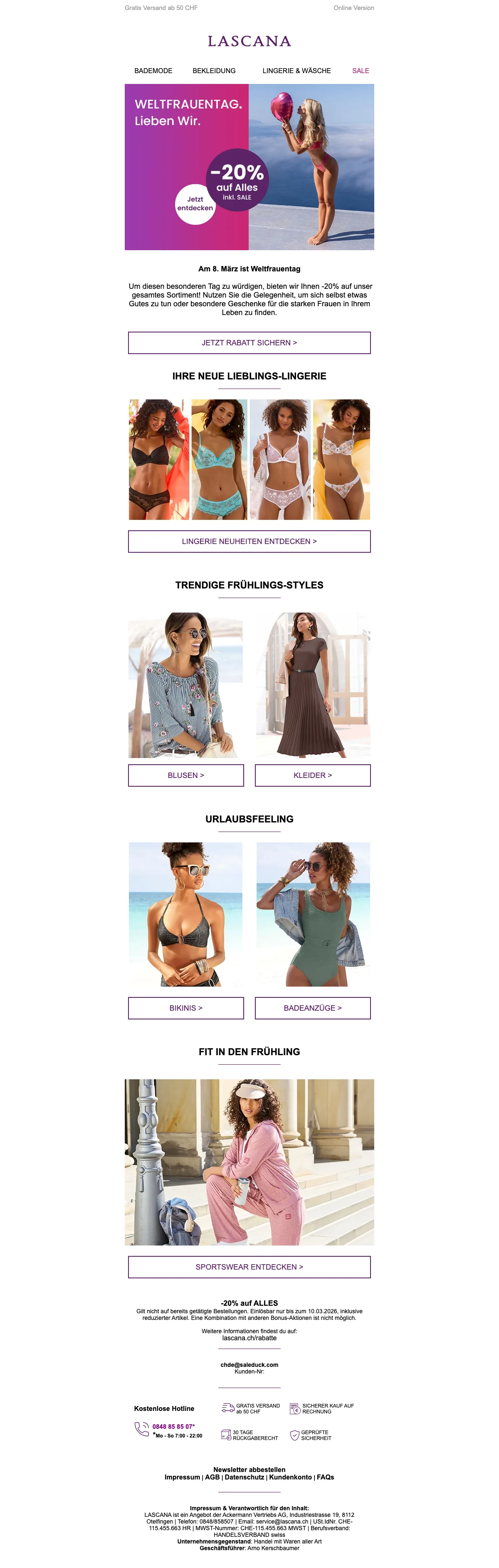Image resolution: width=499 pixels, height=1568 pixels.
Task: Click the brown pleated dress image
Action: 313,685
